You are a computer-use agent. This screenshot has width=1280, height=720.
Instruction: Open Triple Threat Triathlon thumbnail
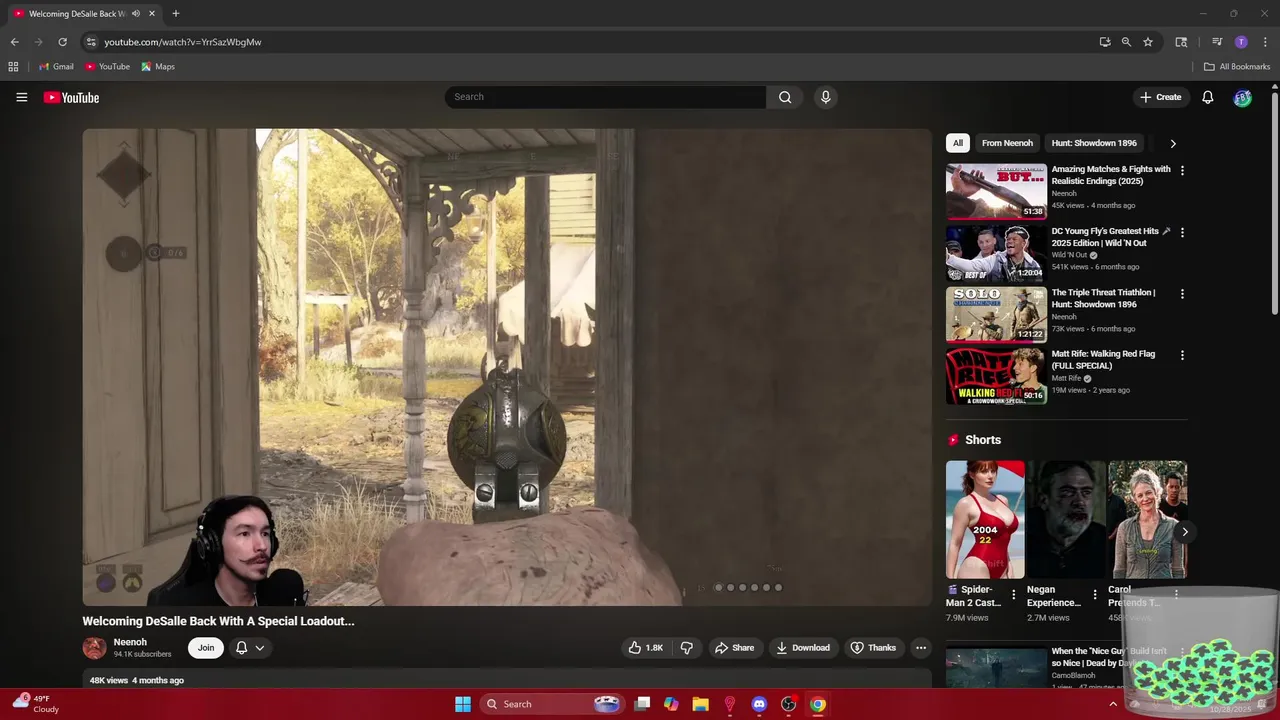[996, 314]
